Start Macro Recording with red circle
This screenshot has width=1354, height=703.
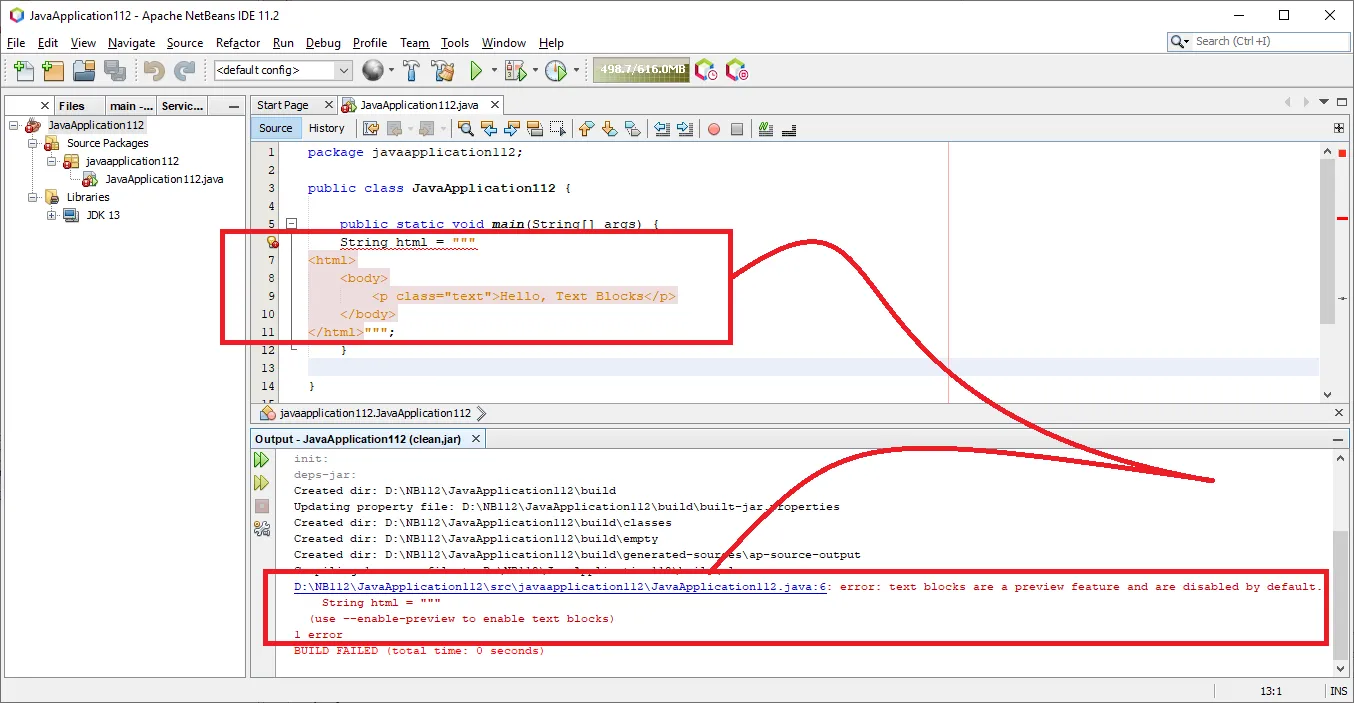pyautogui.click(x=714, y=128)
